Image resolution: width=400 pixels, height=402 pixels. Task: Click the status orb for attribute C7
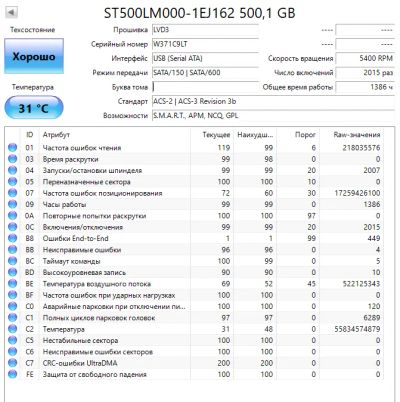click(12, 363)
